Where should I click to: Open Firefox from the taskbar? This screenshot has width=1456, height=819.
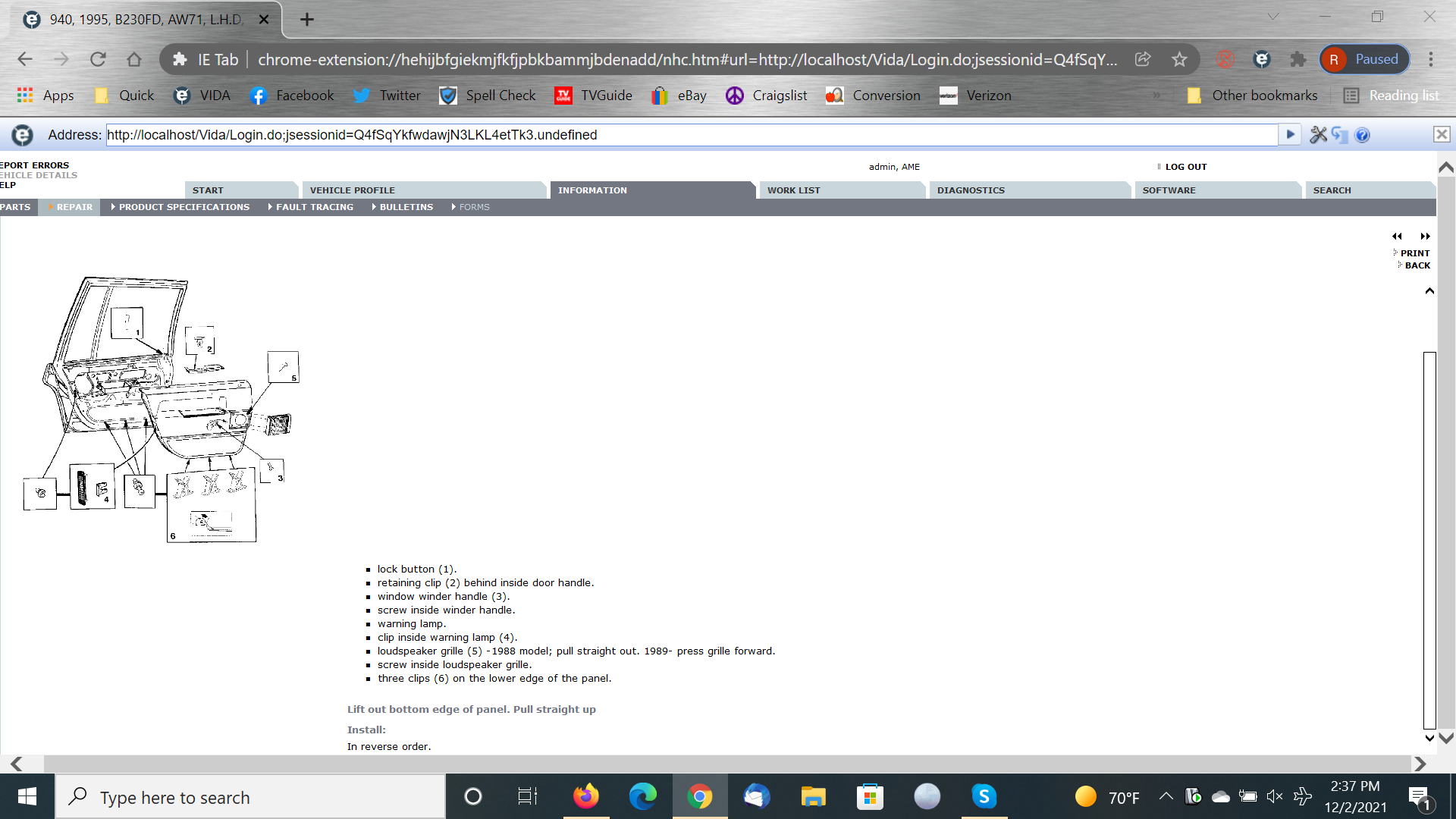pyautogui.click(x=585, y=797)
